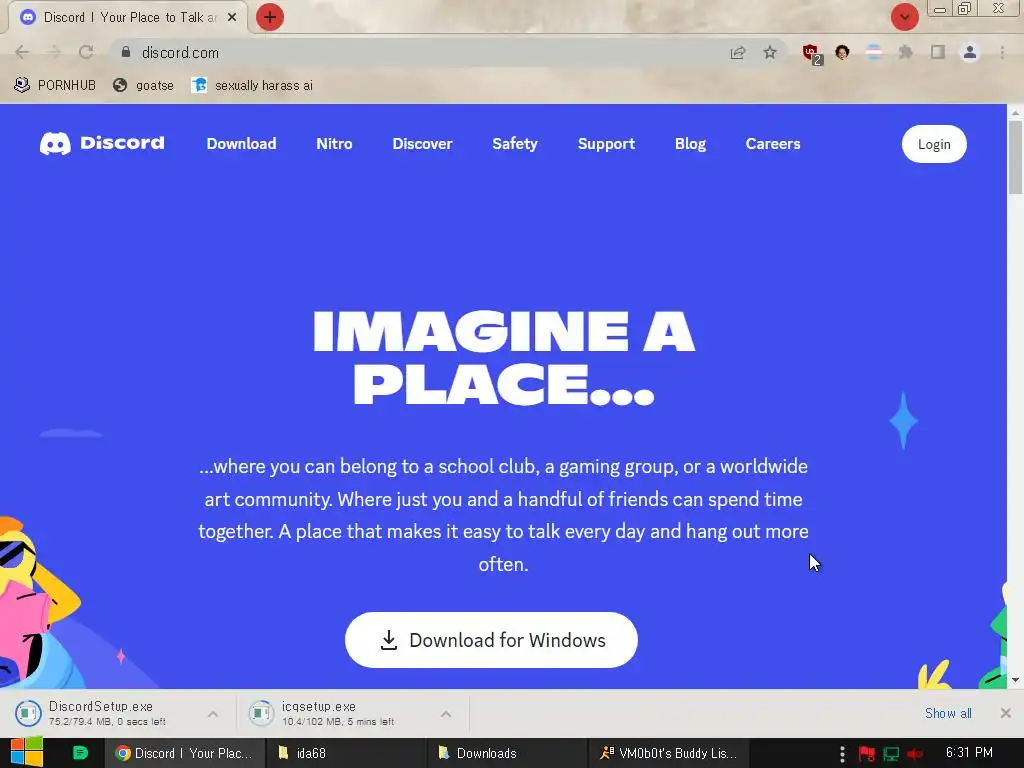The height and width of the screenshot is (768, 1024).
Task: Open the tab search dropdown
Action: click(x=904, y=17)
